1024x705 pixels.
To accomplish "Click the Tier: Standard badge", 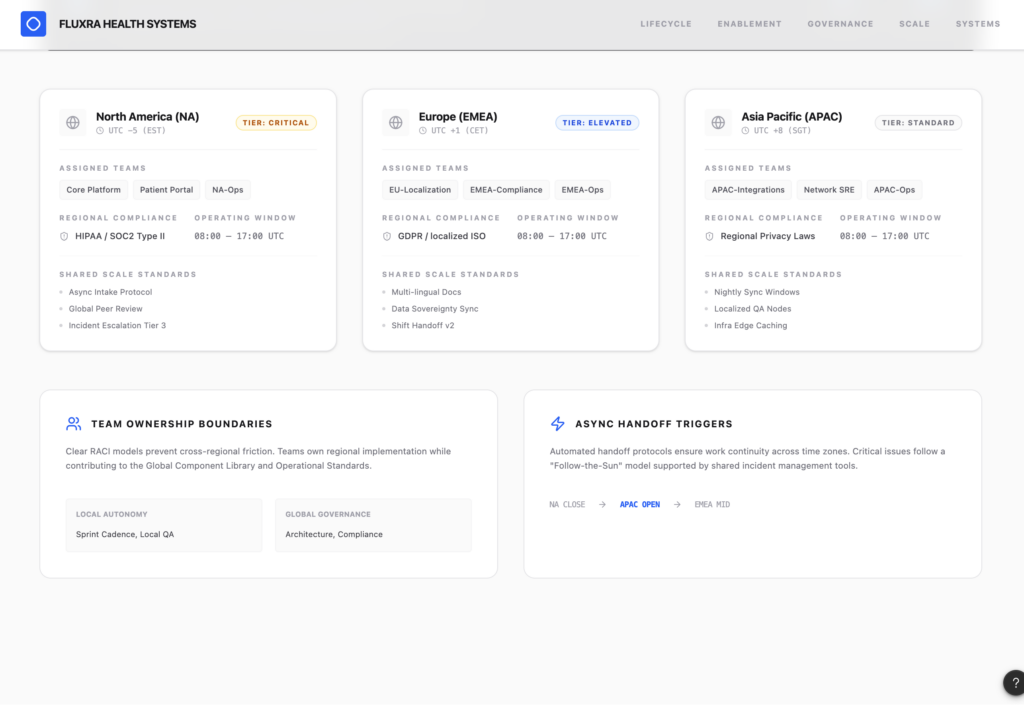I will tap(918, 123).
